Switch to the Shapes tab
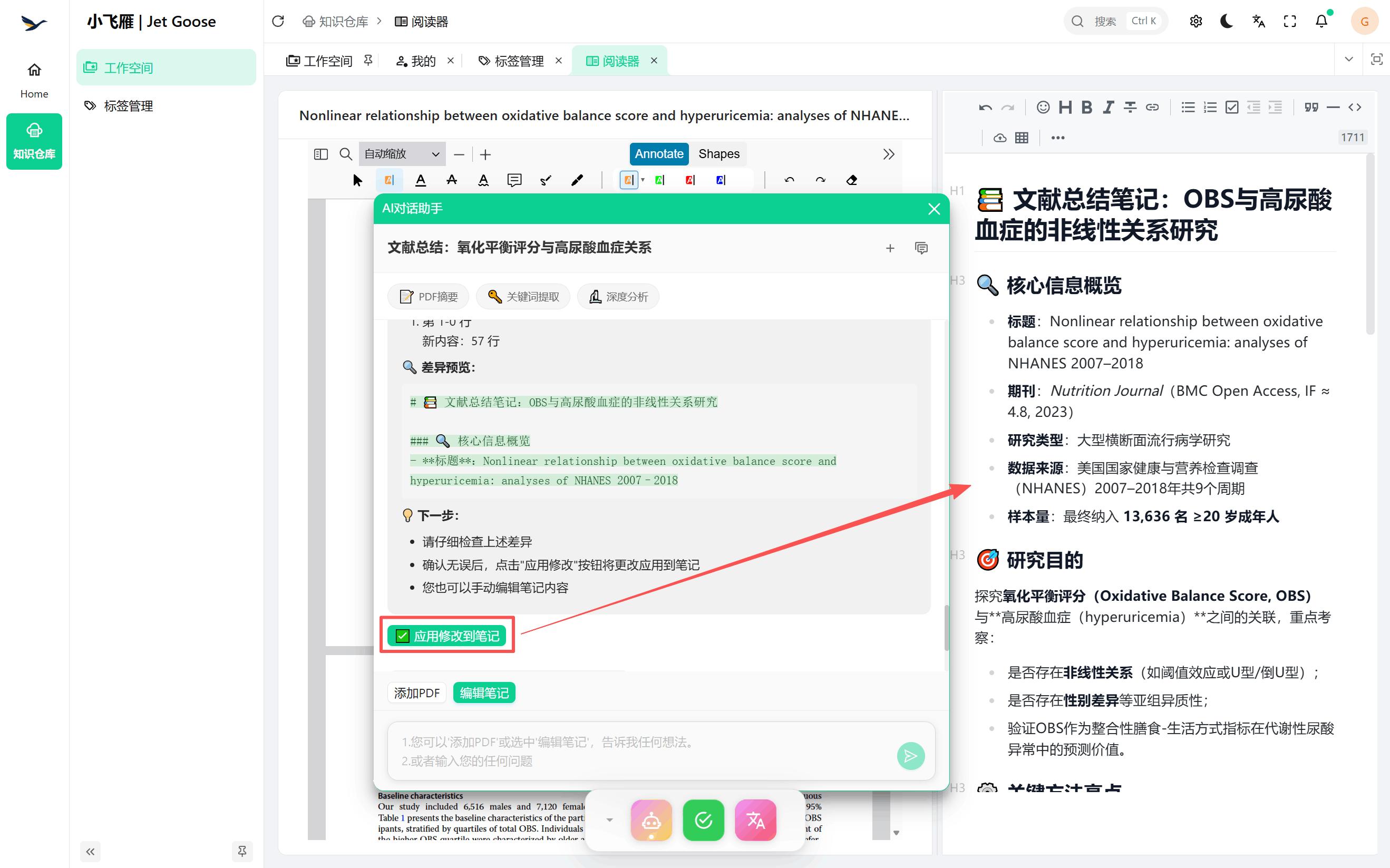 tap(718, 154)
